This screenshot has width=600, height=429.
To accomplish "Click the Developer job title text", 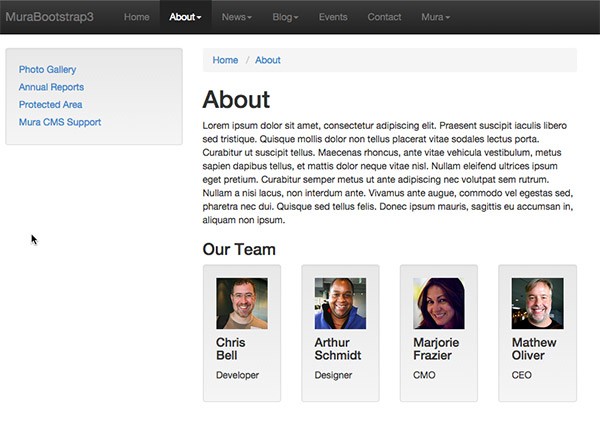I will click(x=238, y=375).
